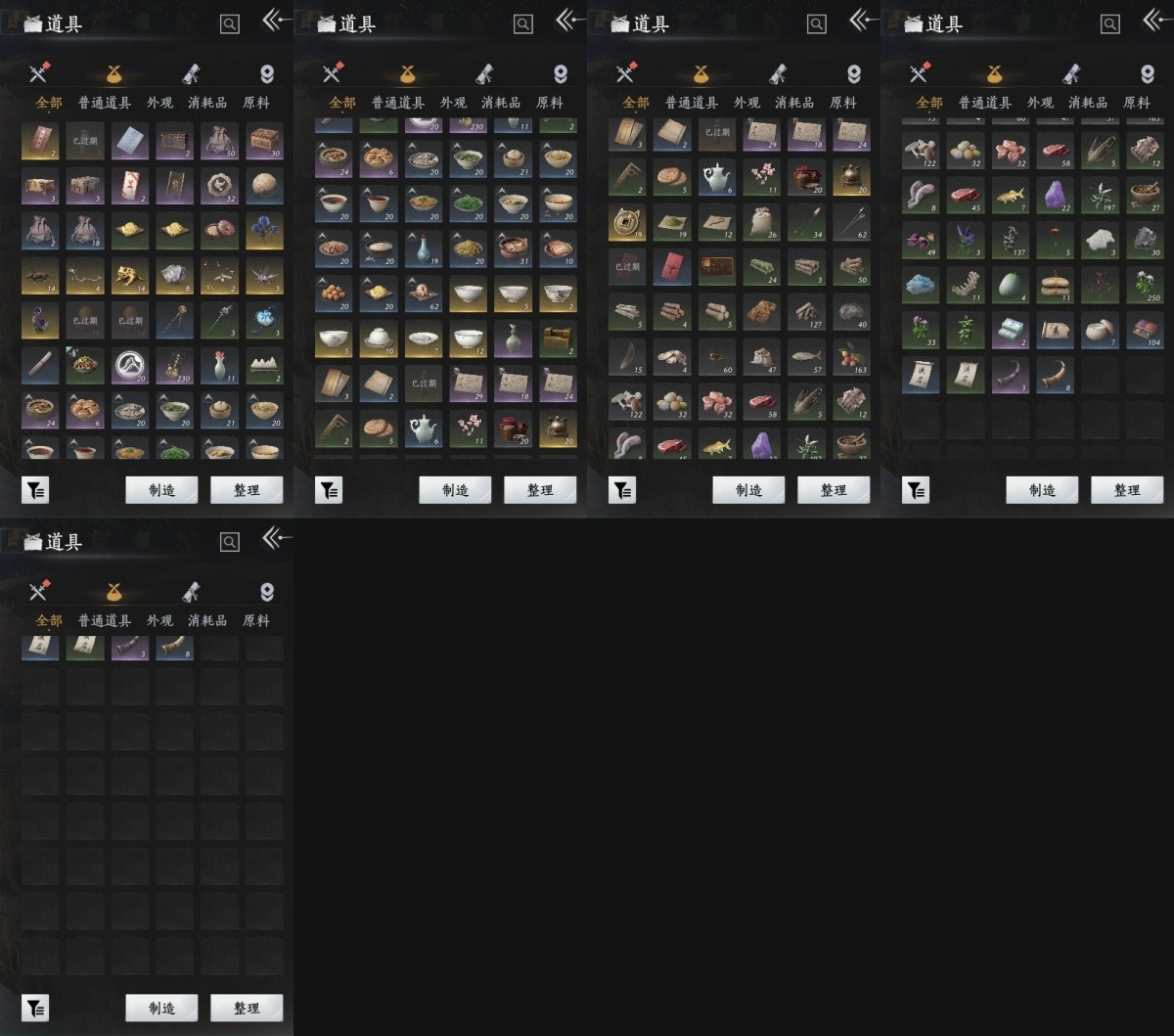This screenshot has width=1174, height=1036.
Task: Select the cat-eared gold coin, count 19
Action: pos(627,224)
